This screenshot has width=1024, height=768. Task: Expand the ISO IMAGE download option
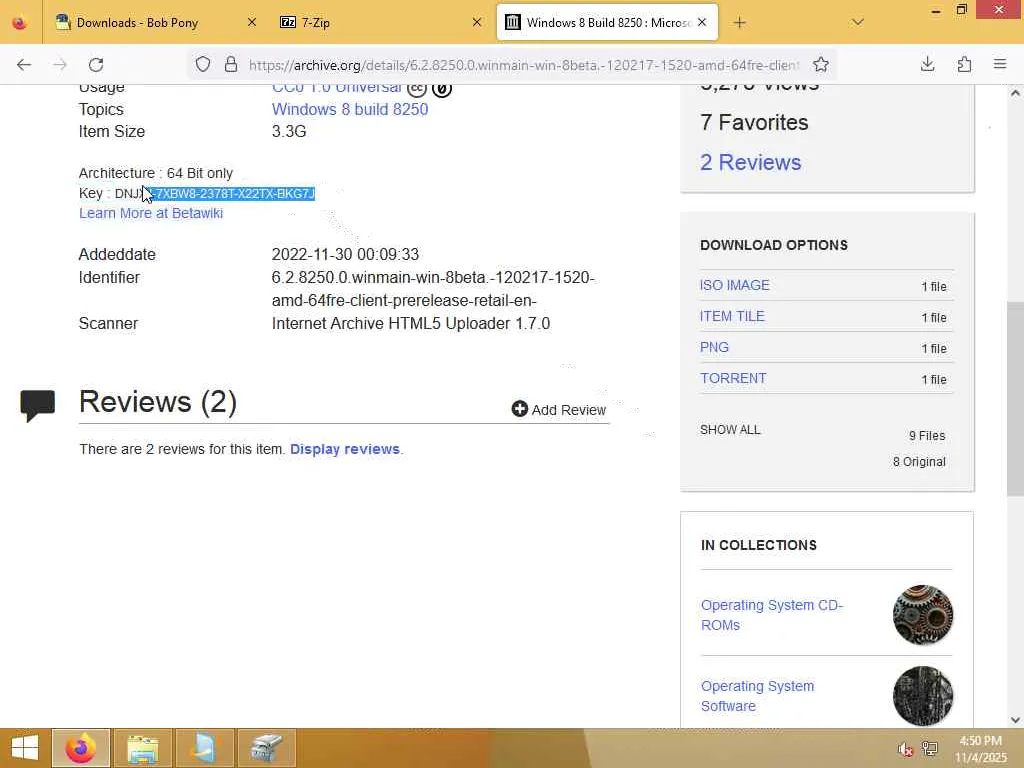(735, 285)
